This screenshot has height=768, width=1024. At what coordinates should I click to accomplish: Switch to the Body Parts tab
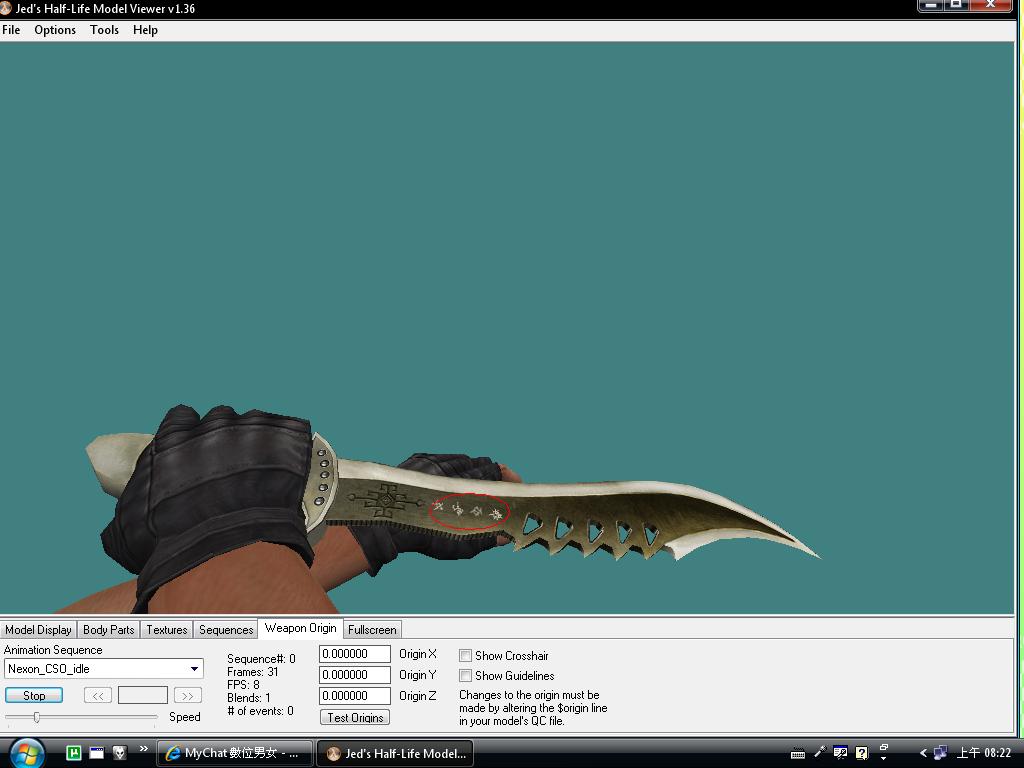[108, 630]
